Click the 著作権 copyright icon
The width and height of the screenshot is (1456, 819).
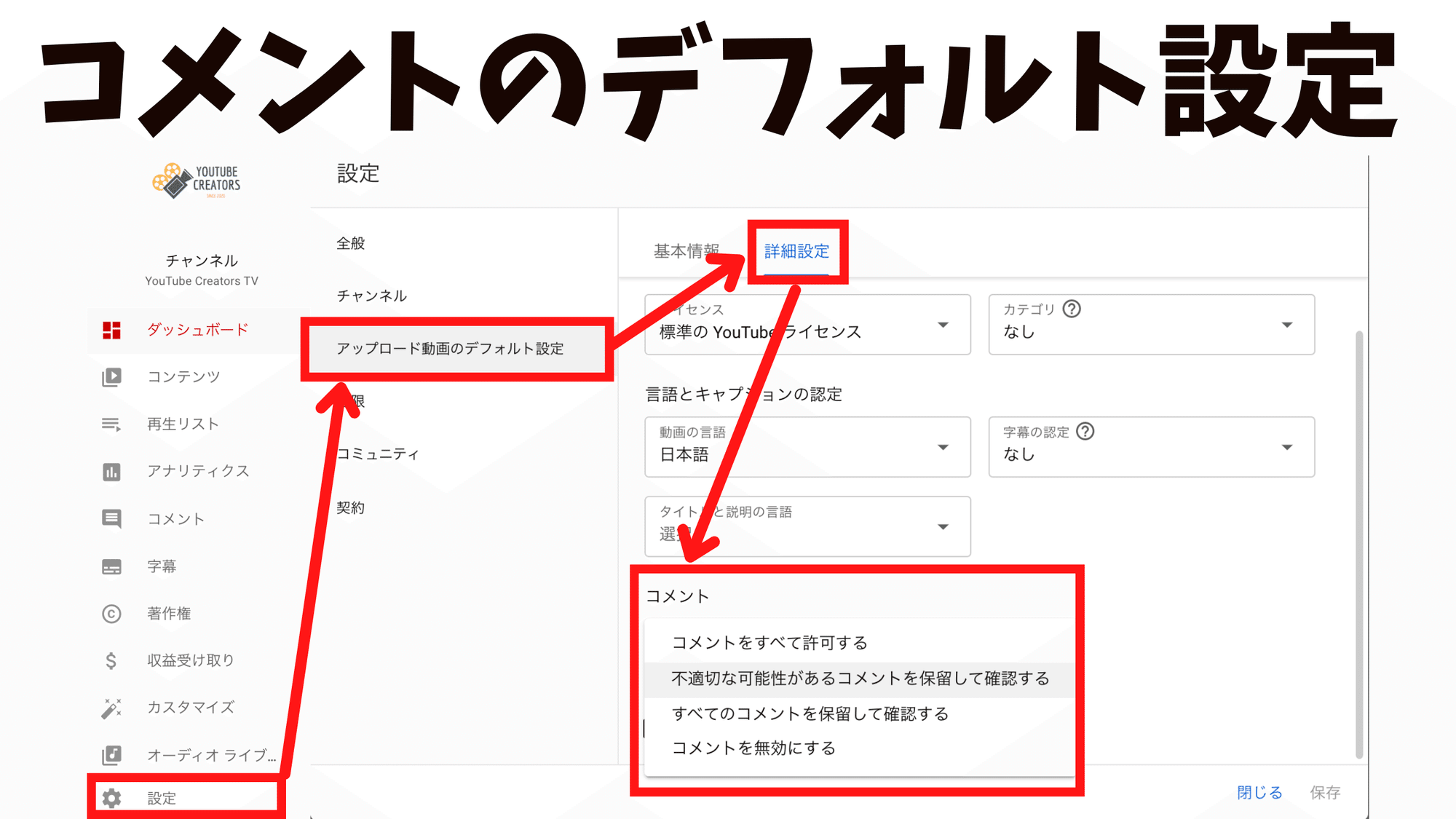coord(111,613)
